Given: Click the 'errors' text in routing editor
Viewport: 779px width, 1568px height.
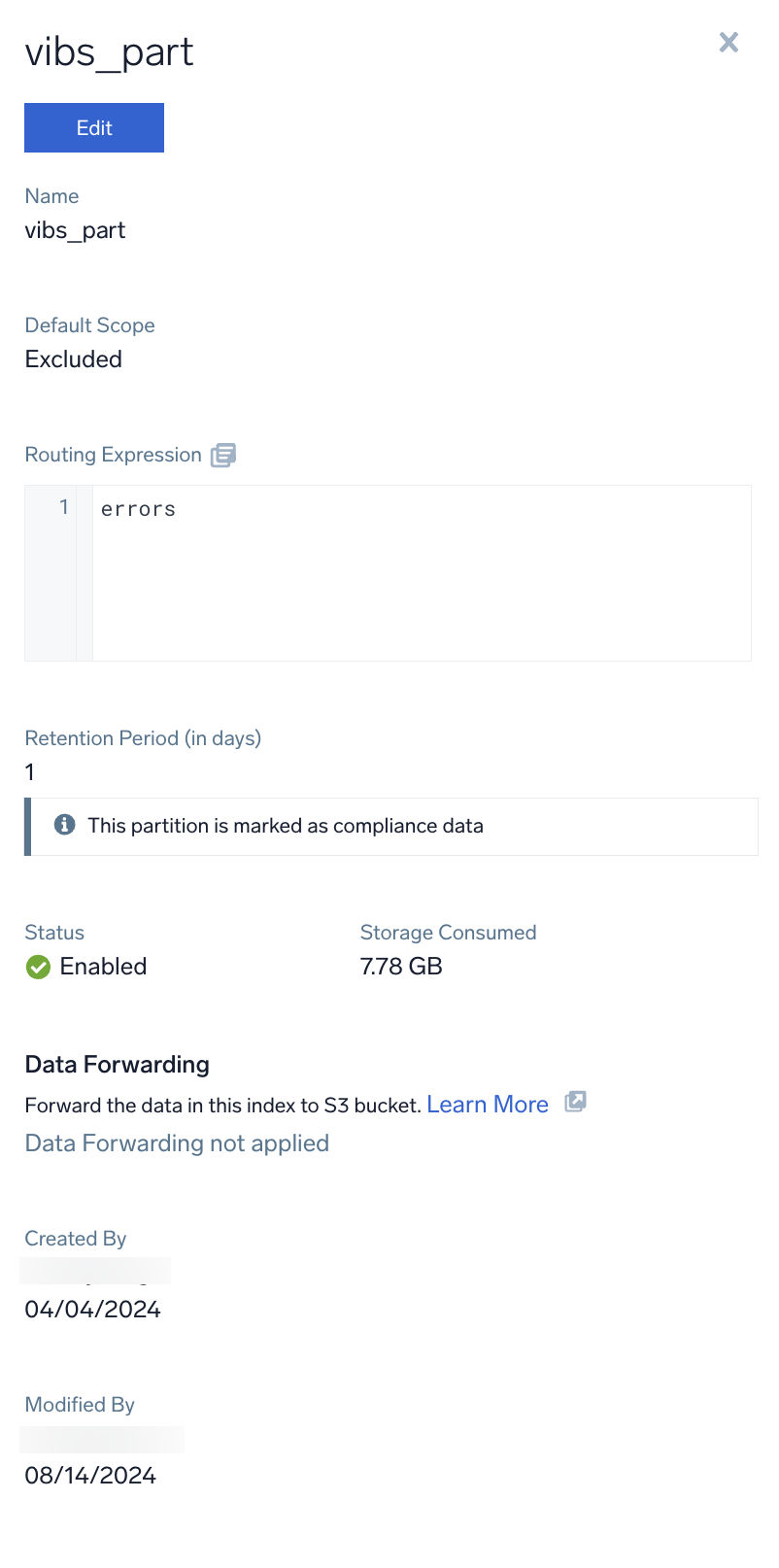Looking at the screenshot, I should (x=138, y=509).
